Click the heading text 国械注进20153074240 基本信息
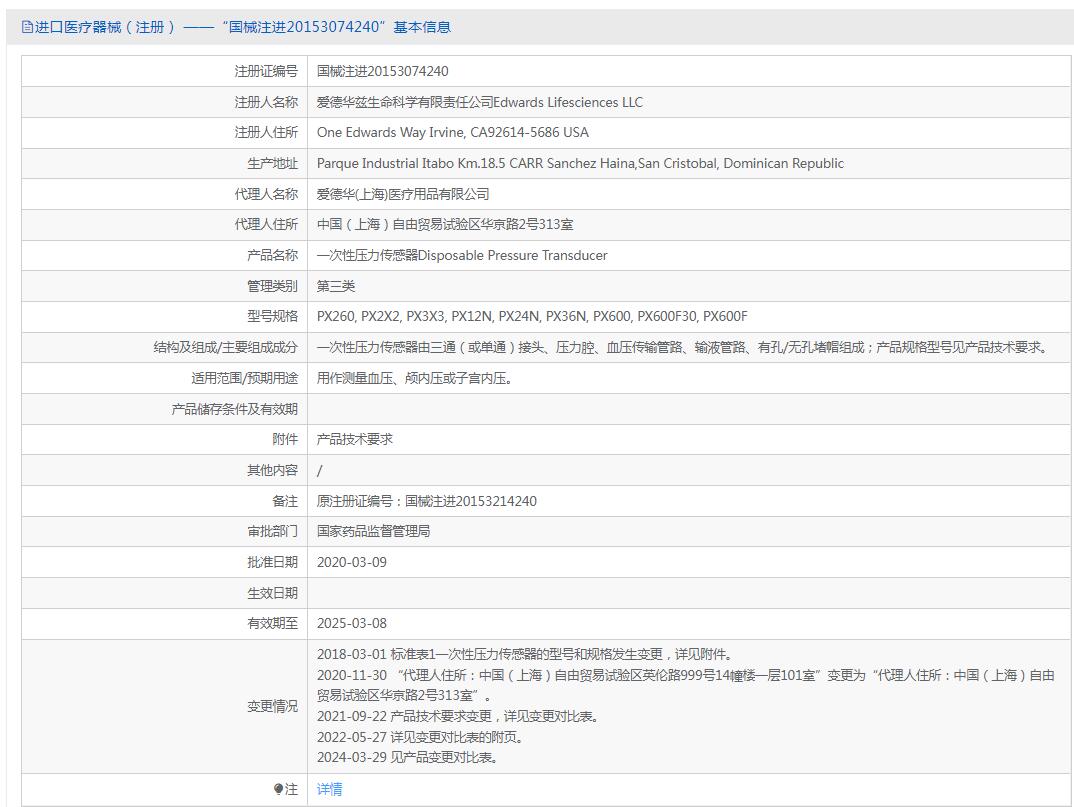 tap(336, 27)
